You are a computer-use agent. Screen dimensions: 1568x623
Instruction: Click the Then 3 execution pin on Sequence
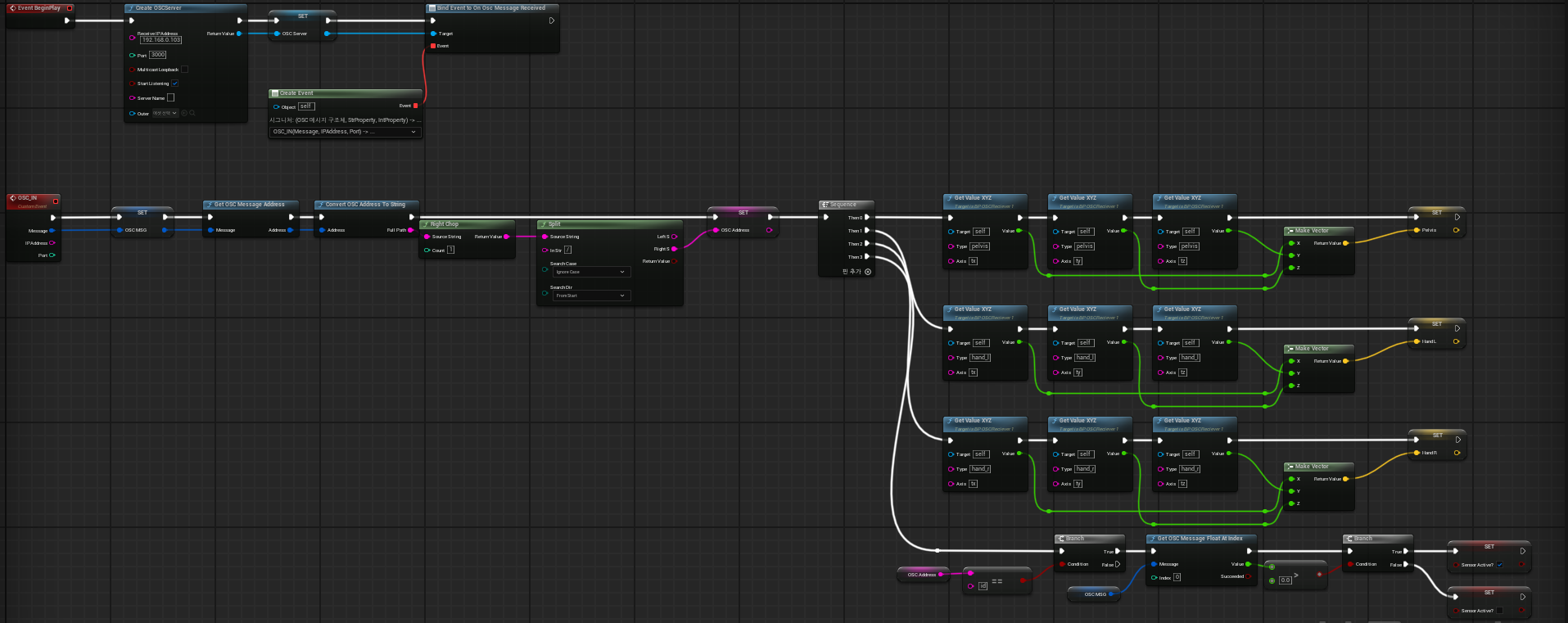(x=867, y=257)
